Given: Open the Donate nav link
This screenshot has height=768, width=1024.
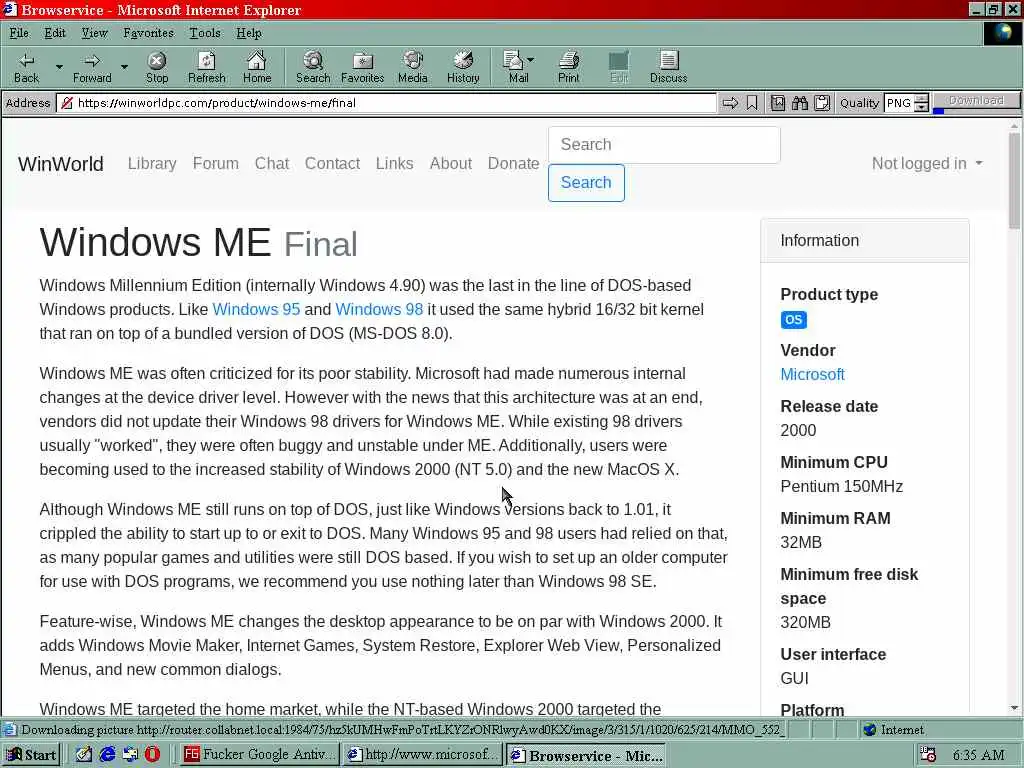Looking at the screenshot, I should (513, 163).
